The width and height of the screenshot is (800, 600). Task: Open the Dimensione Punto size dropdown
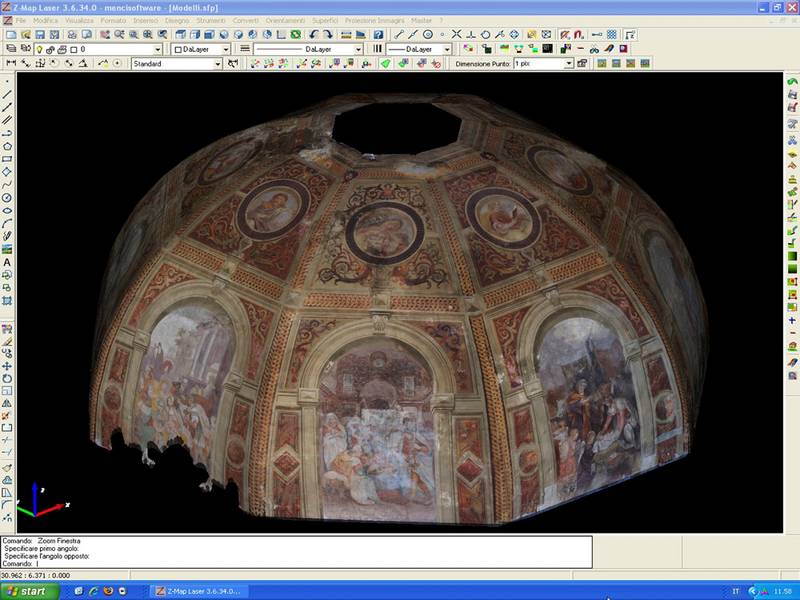569,64
